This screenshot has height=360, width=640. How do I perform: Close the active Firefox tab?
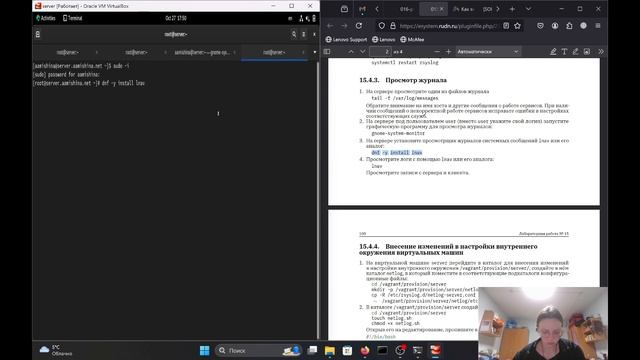[x=441, y=9]
